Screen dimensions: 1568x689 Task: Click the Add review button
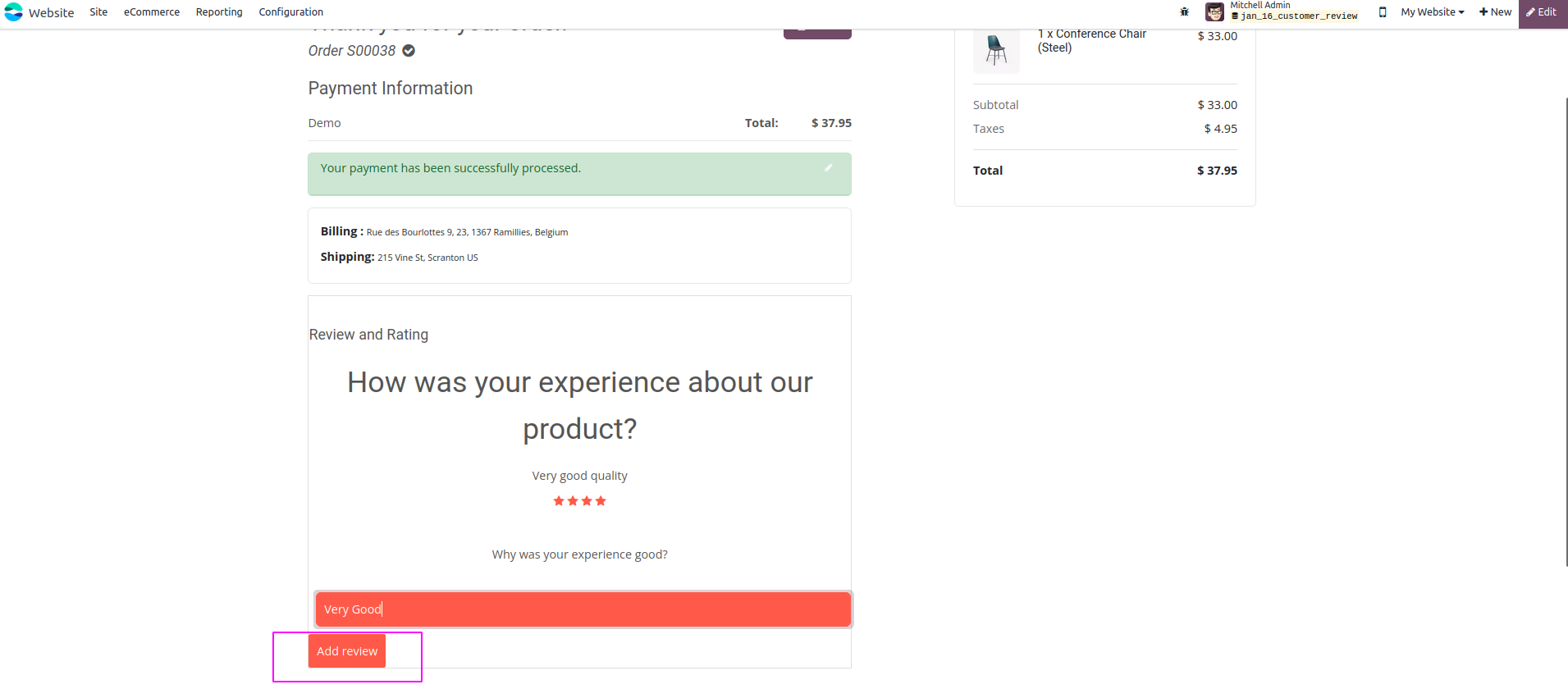(347, 651)
